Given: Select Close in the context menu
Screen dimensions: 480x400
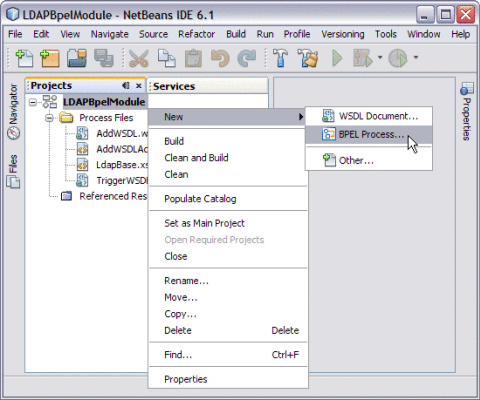Looking at the screenshot, I should click(x=228, y=256).
